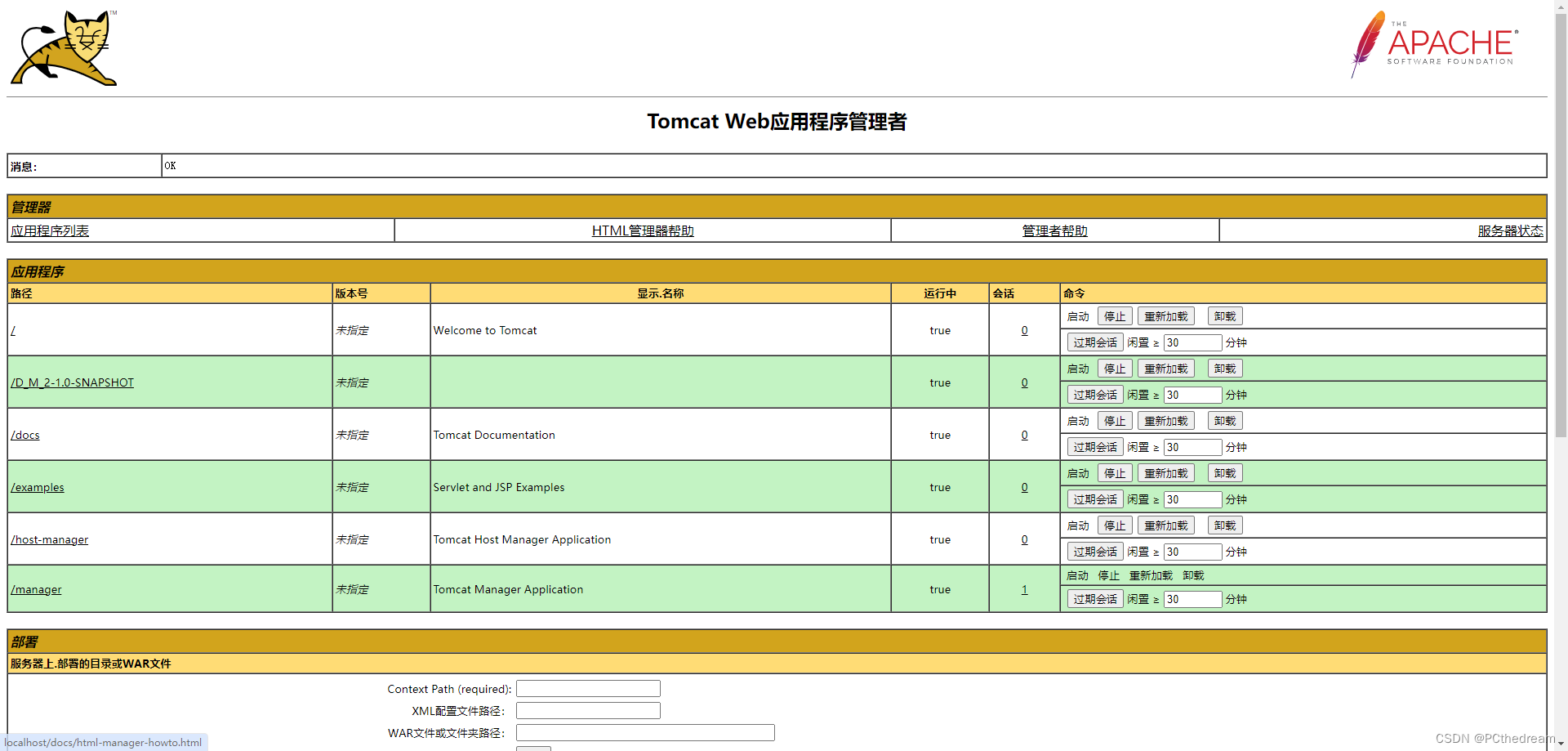Stop the /D_M_2-1.0-SNAPSHOT application
The image size is (1568, 751).
click(1115, 369)
